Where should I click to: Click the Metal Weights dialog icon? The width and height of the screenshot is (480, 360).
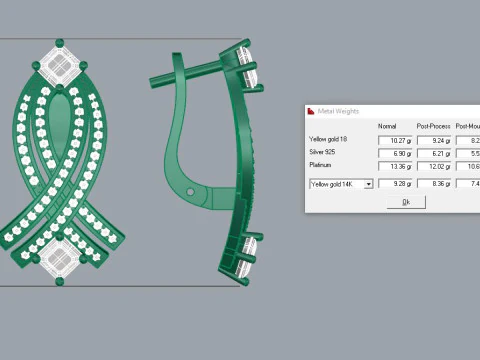click(x=311, y=111)
